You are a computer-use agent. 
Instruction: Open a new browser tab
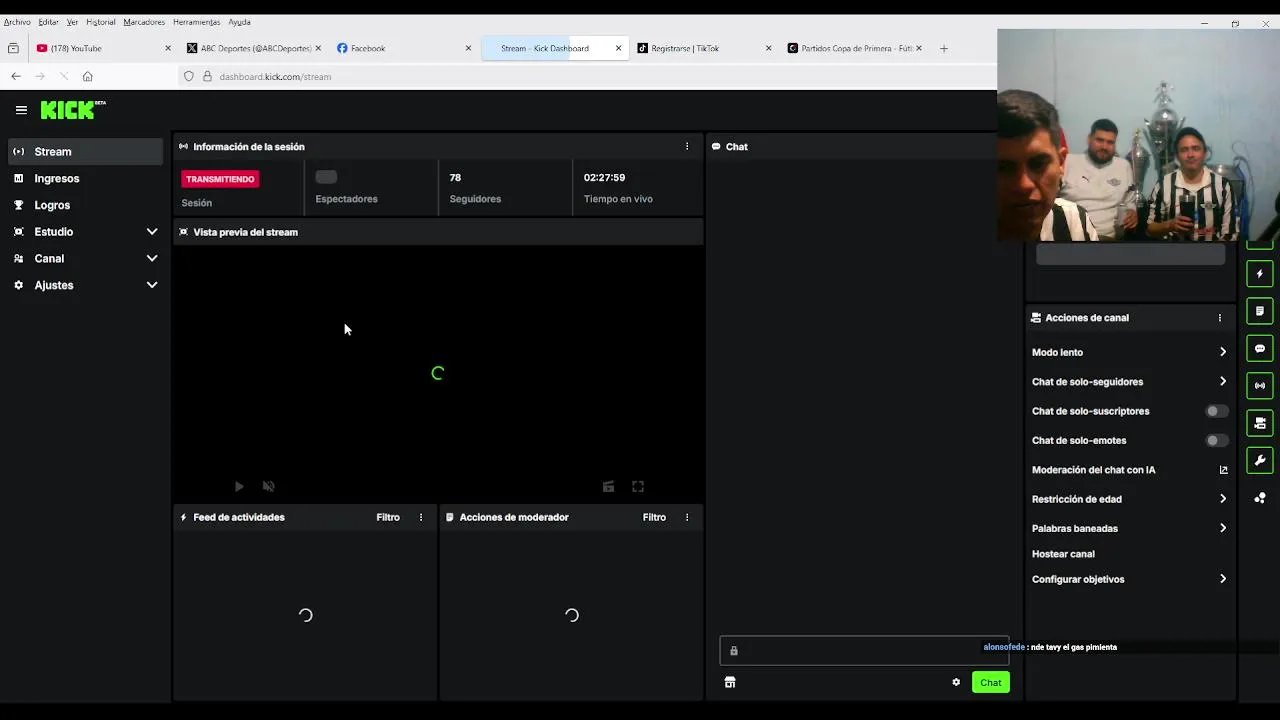[943, 48]
